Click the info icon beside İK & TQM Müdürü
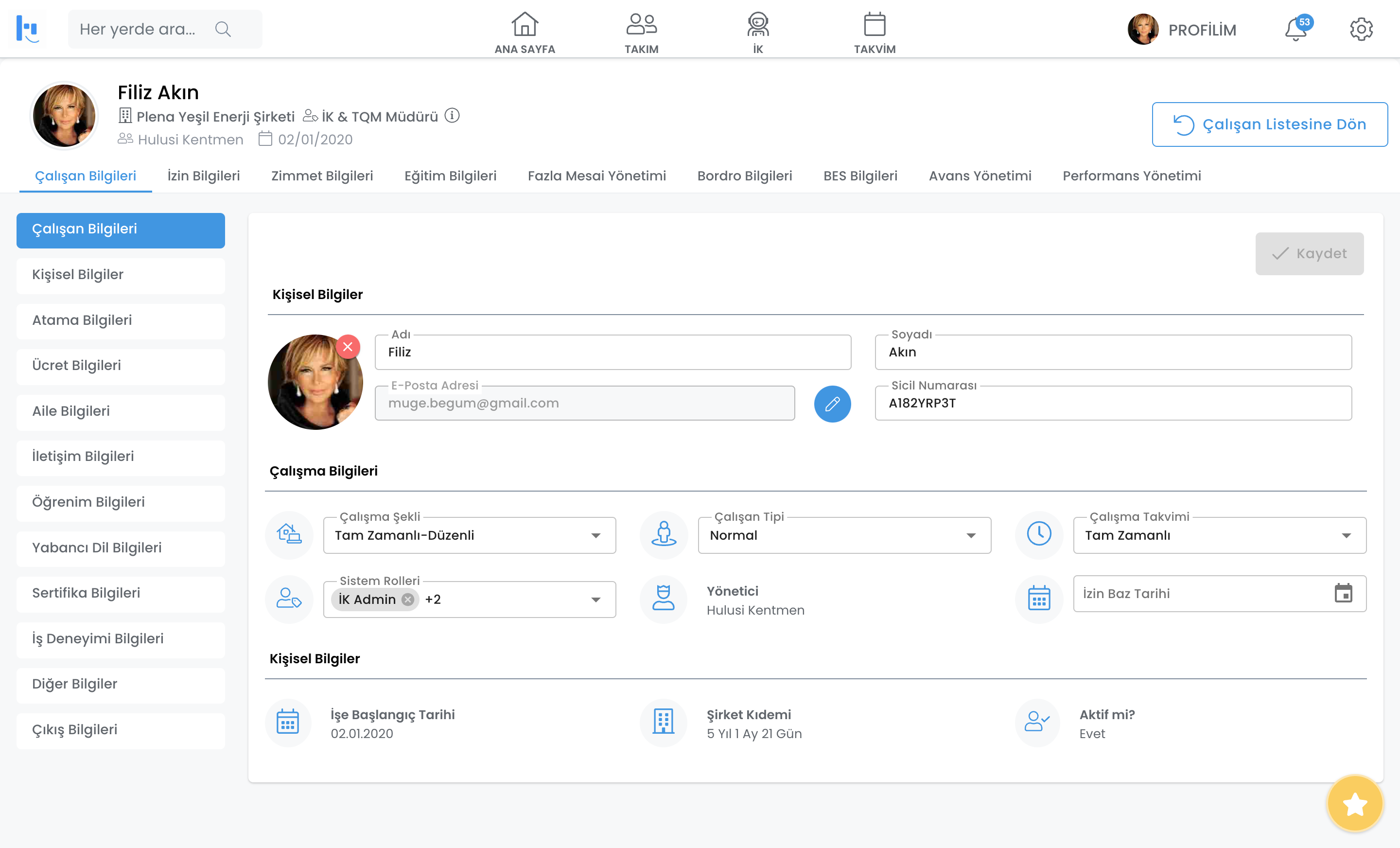The height and width of the screenshot is (848, 1400). (452, 116)
